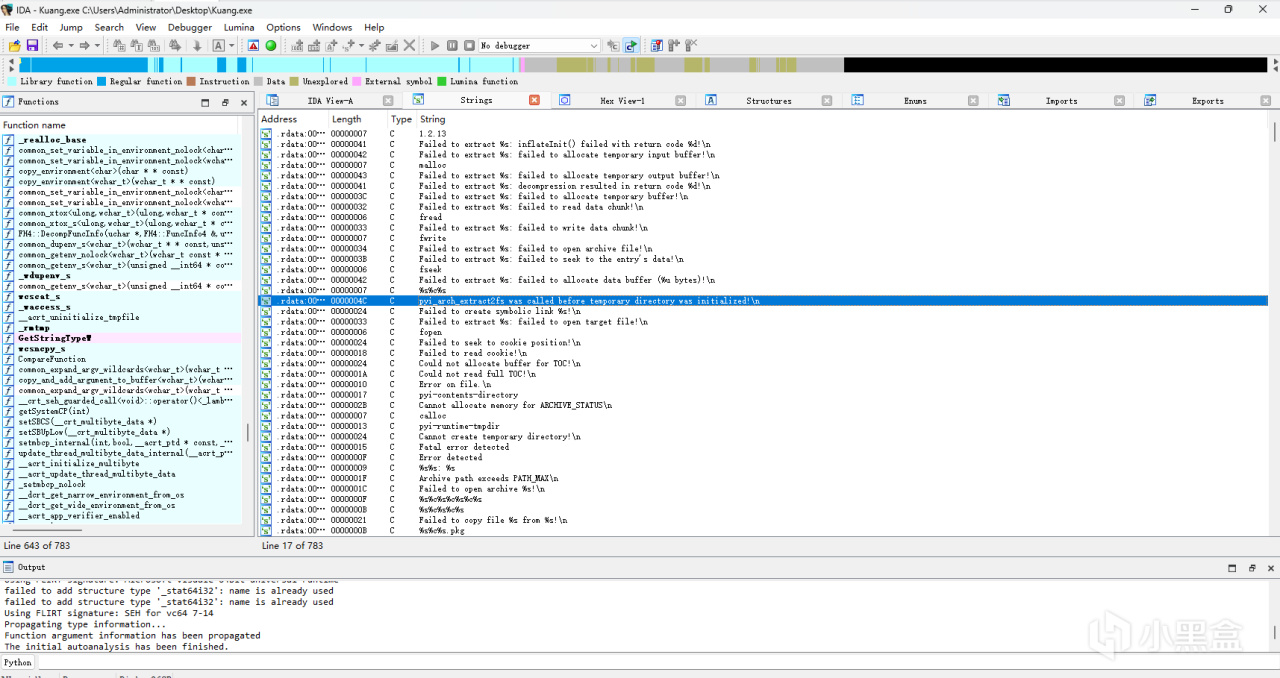Open the Debugger menu
The width and height of the screenshot is (1280, 678).
pos(190,27)
